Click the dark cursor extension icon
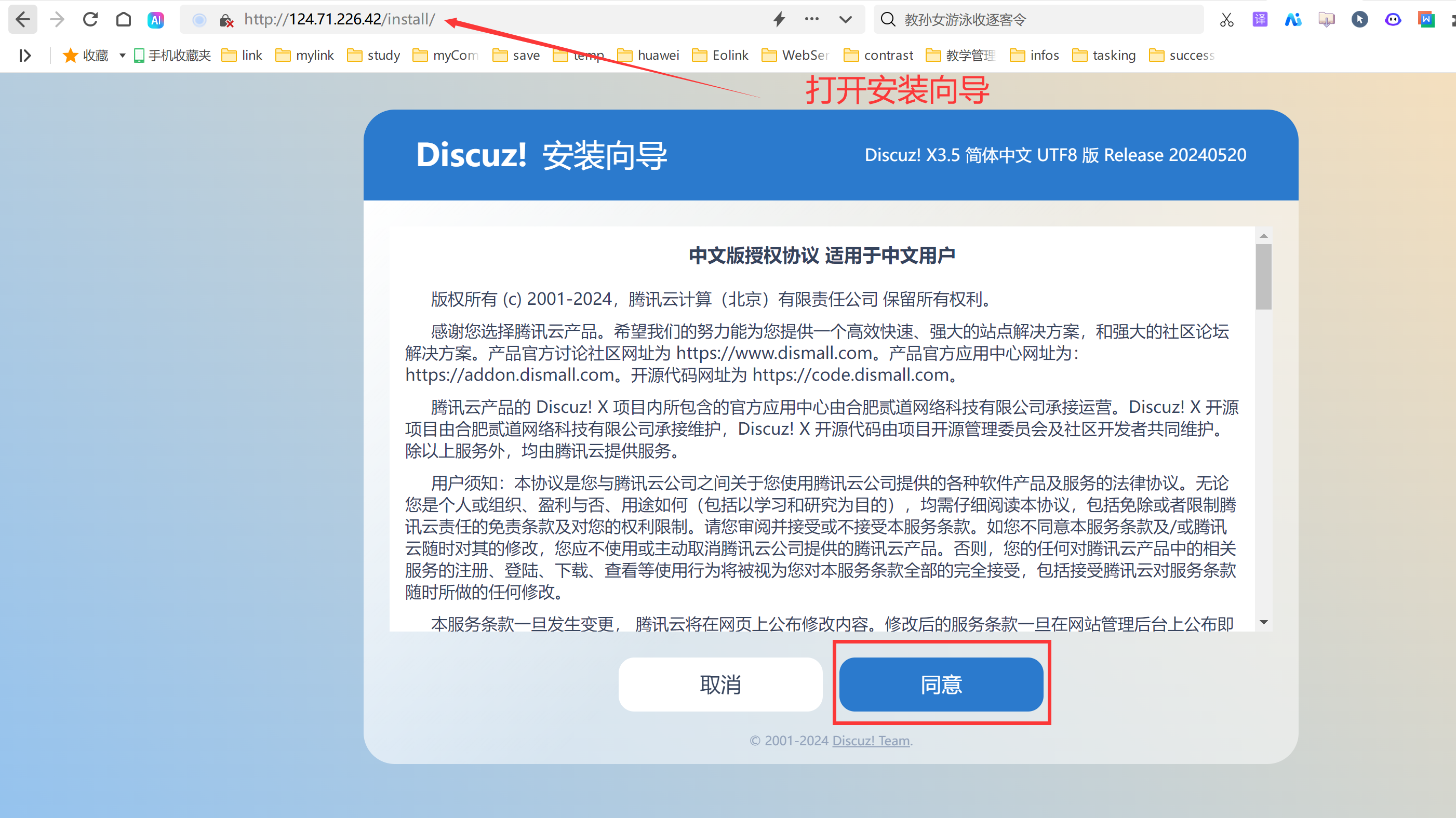The width and height of the screenshot is (1456, 818). pyautogui.click(x=1360, y=20)
